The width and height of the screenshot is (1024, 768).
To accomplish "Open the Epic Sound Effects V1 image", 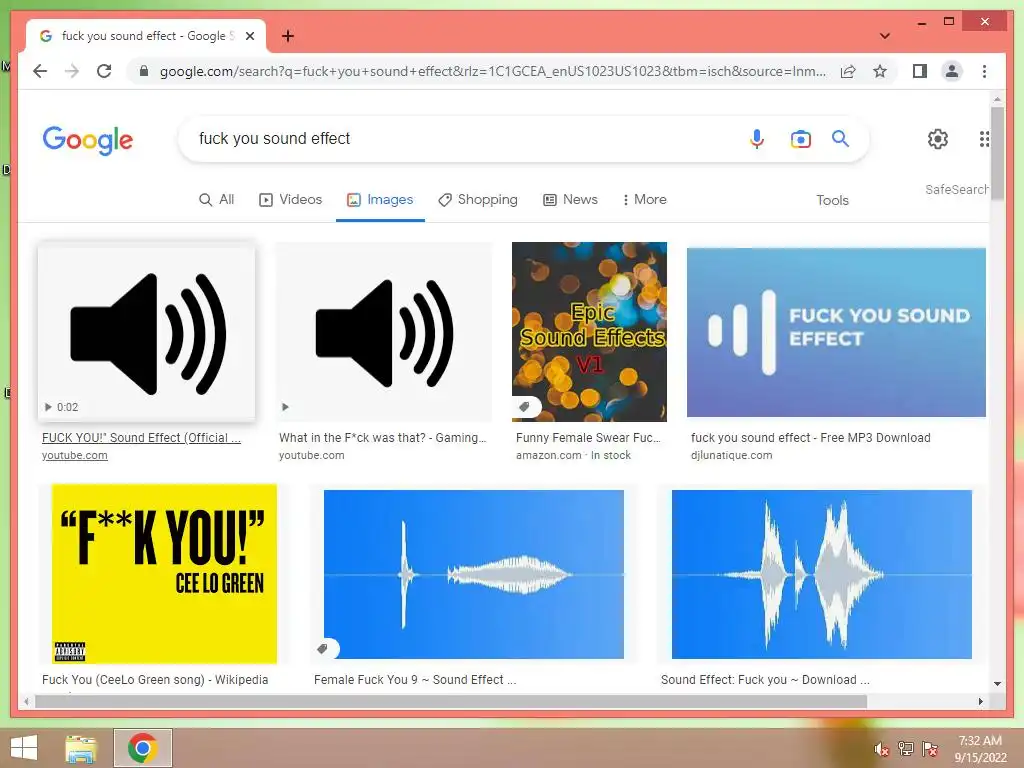I will tap(589, 332).
